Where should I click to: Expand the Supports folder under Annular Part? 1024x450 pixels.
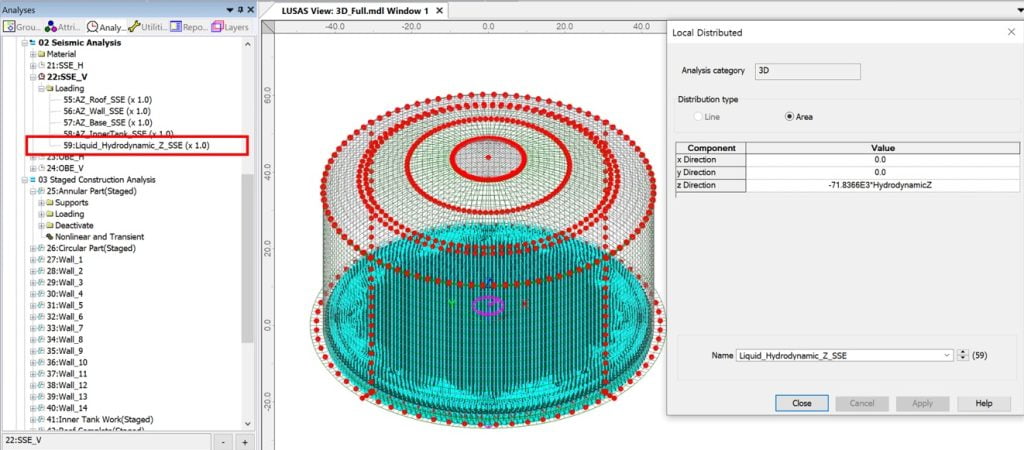[41, 203]
